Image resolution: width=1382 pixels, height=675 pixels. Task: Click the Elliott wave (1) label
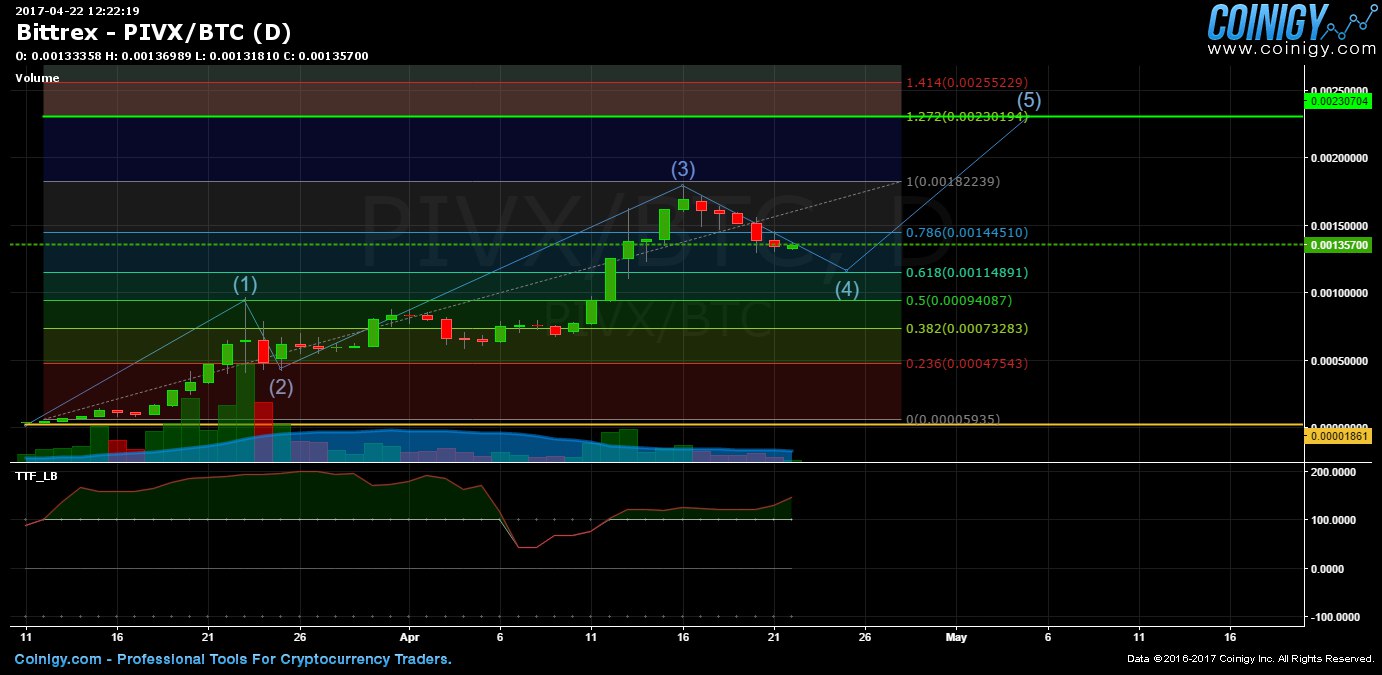pyautogui.click(x=246, y=285)
